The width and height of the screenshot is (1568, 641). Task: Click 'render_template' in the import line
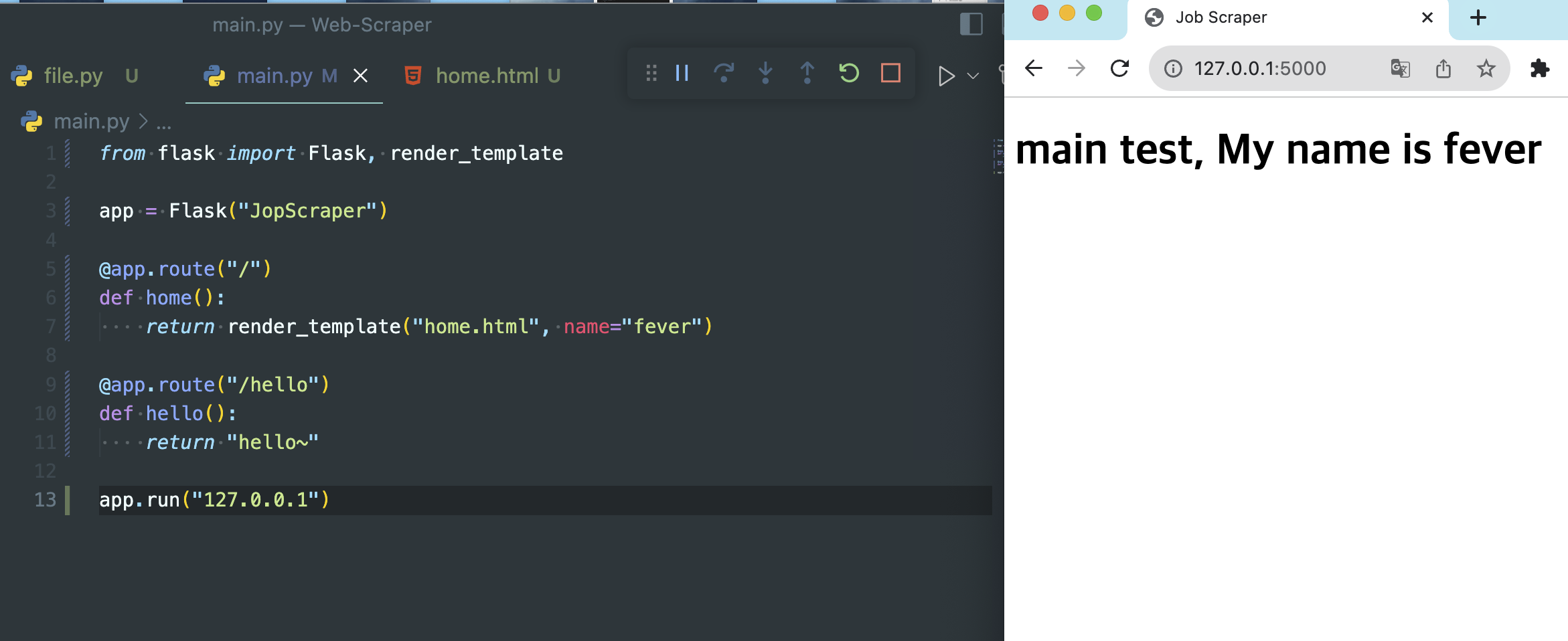tap(477, 153)
